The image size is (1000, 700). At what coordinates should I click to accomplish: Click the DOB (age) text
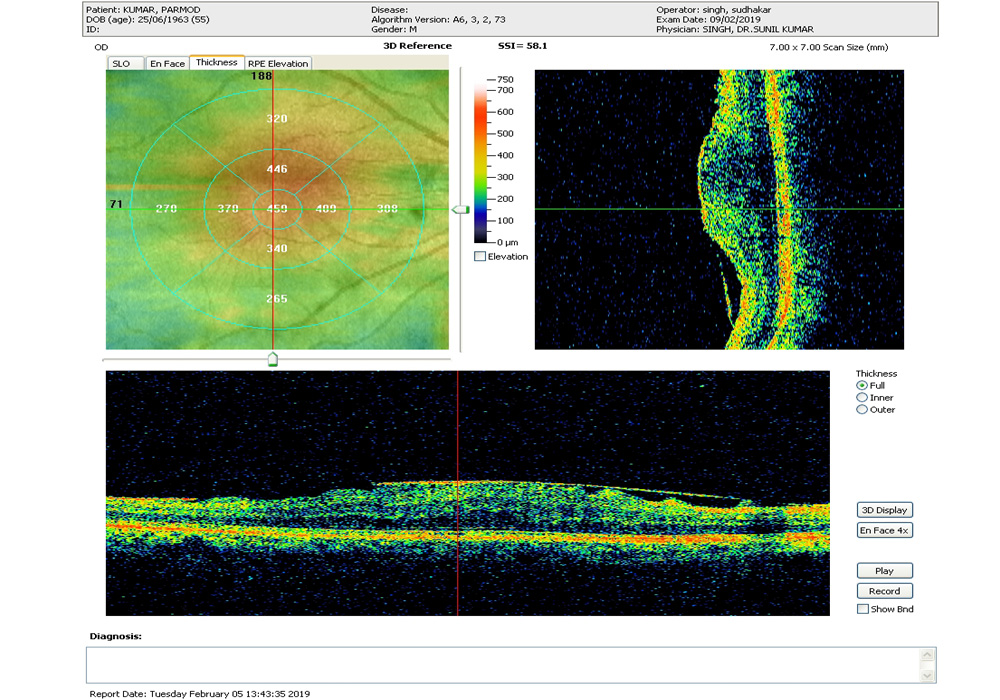coord(147,20)
